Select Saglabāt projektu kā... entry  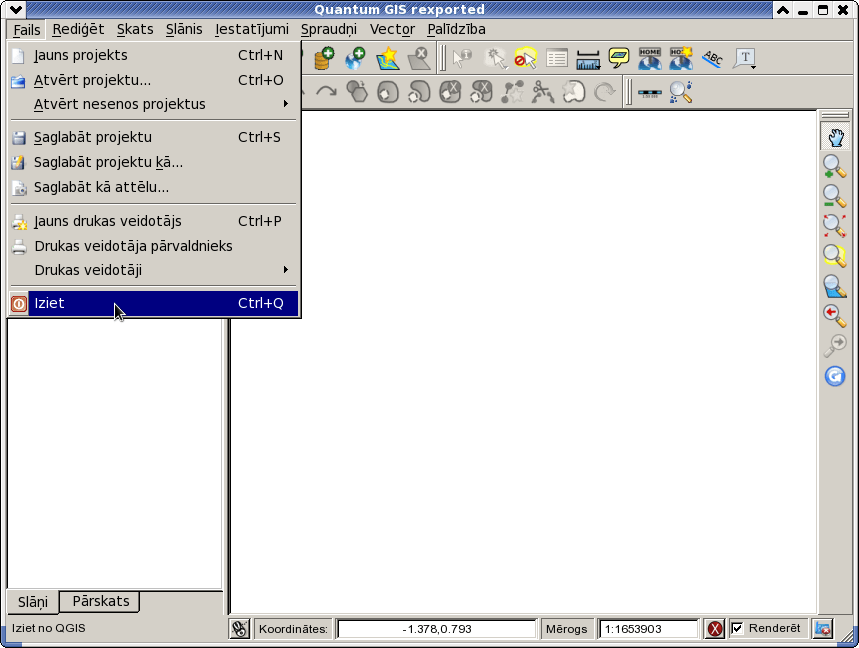[154, 163]
